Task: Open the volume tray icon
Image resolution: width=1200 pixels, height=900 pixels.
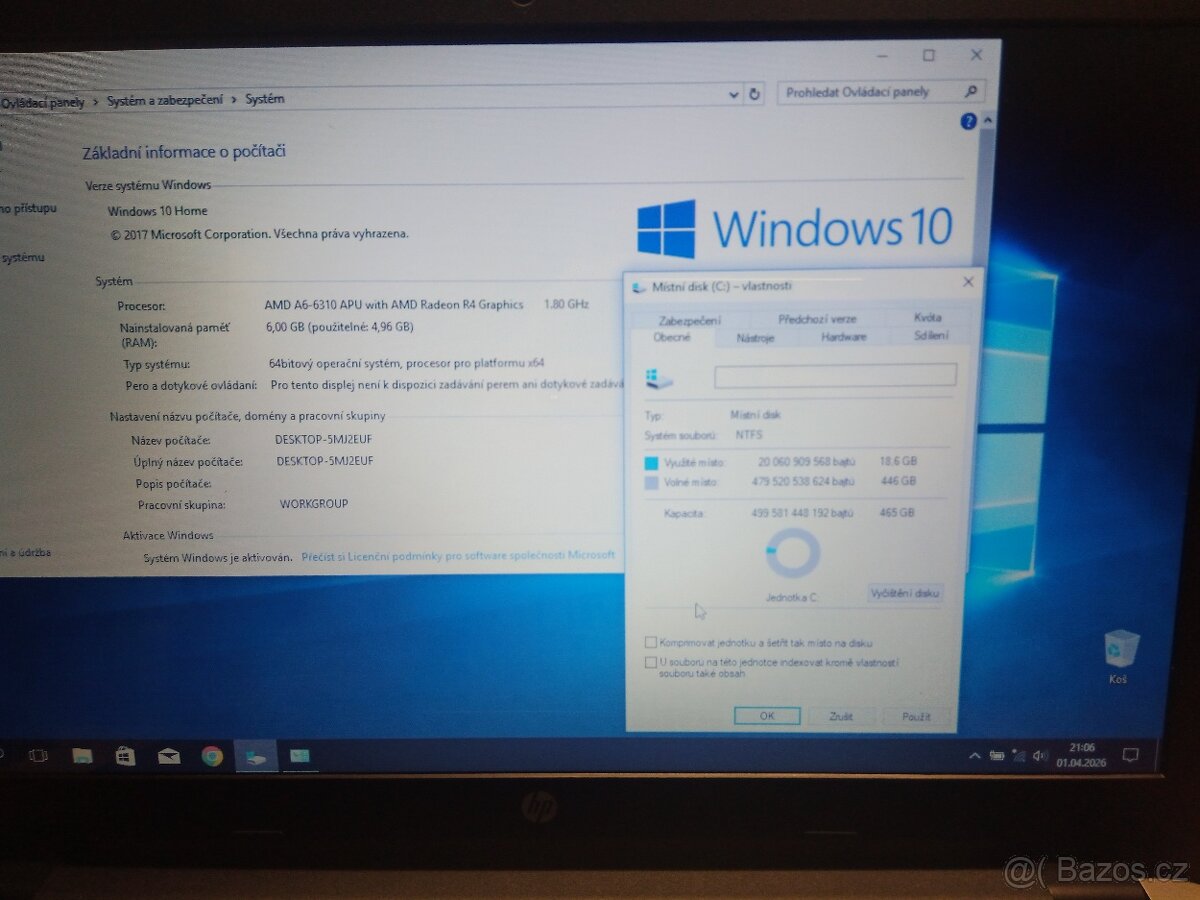Action: tap(1040, 756)
